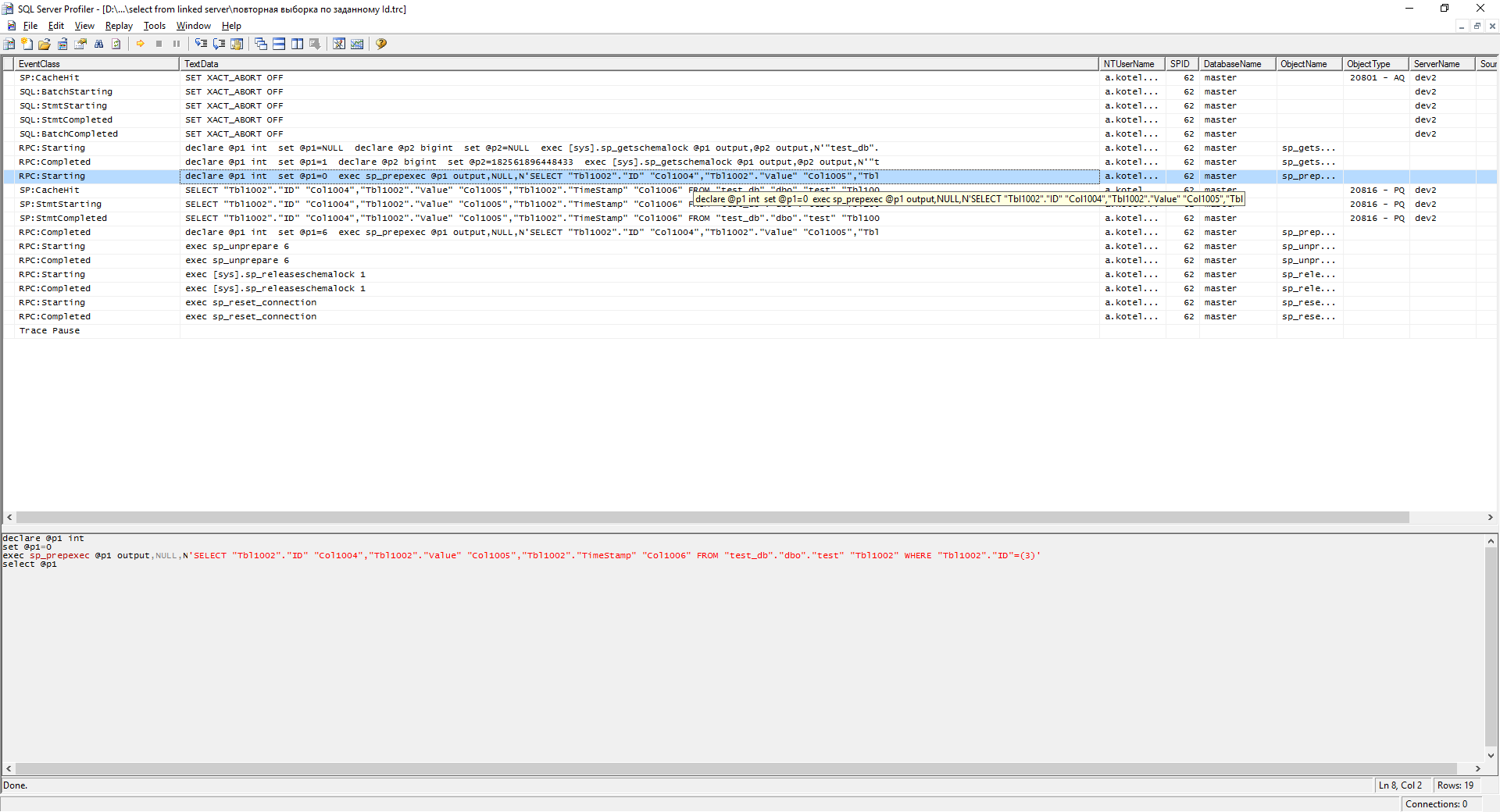The image size is (1500, 812).
Task: Click the highlighted sp_prep... ObjectName cell
Action: [x=1309, y=176]
